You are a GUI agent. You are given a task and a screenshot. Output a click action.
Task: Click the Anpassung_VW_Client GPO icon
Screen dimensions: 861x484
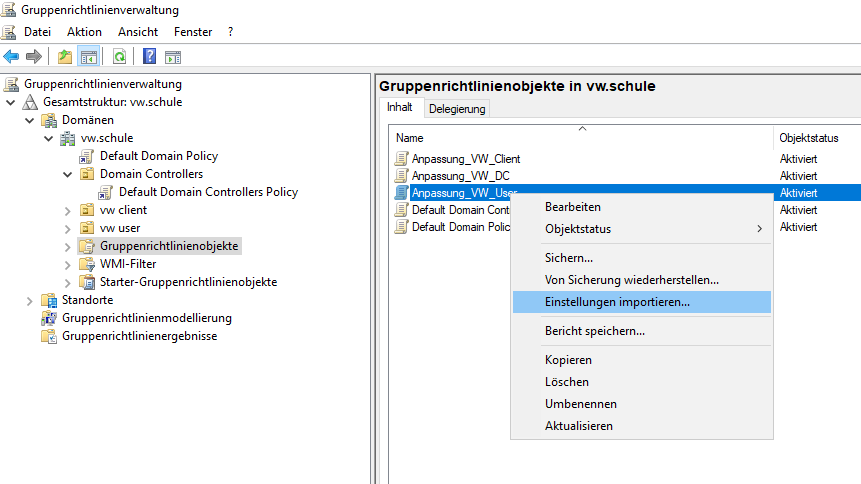pos(402,159)
